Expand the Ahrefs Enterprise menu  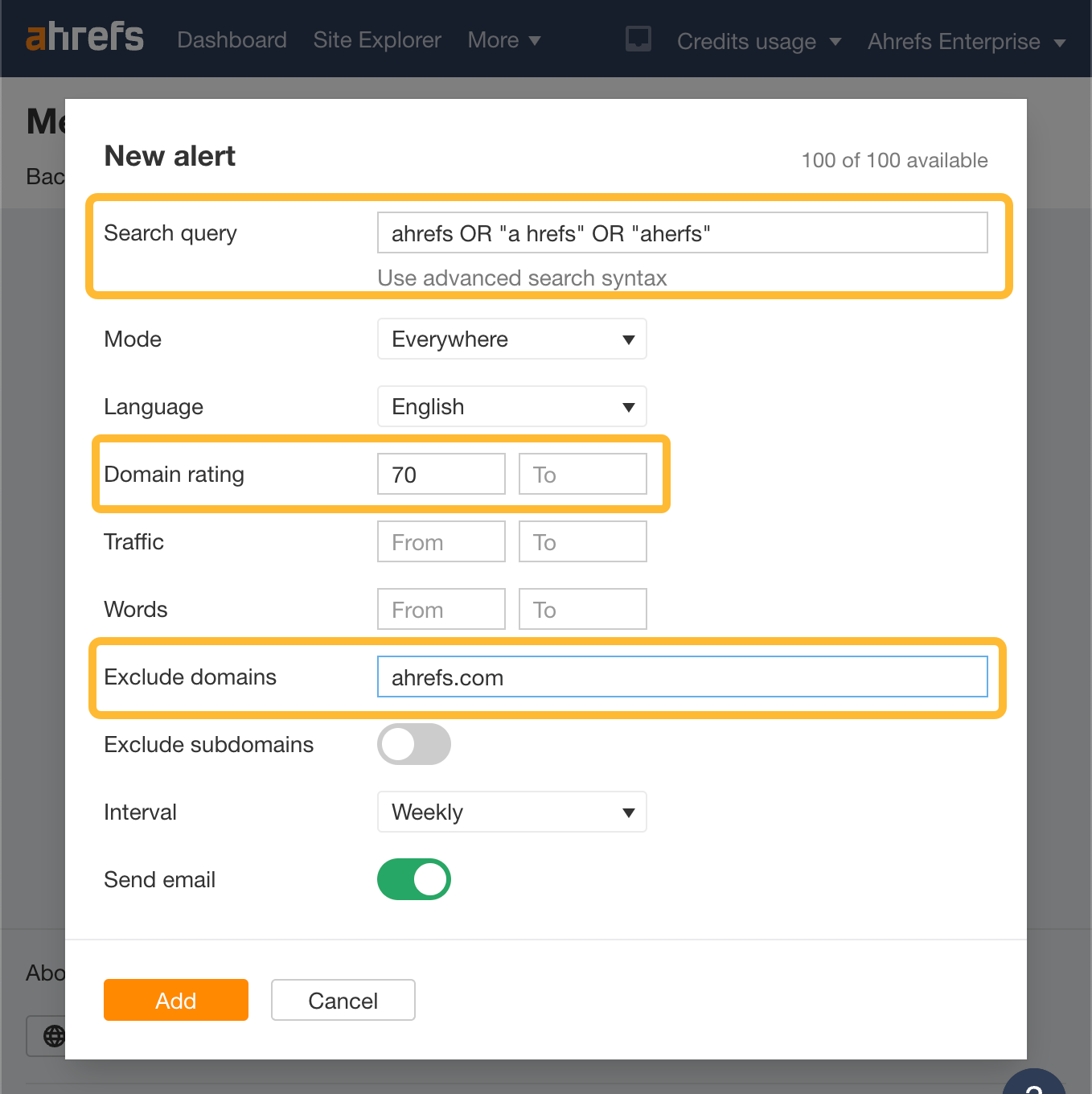[966, 41]
